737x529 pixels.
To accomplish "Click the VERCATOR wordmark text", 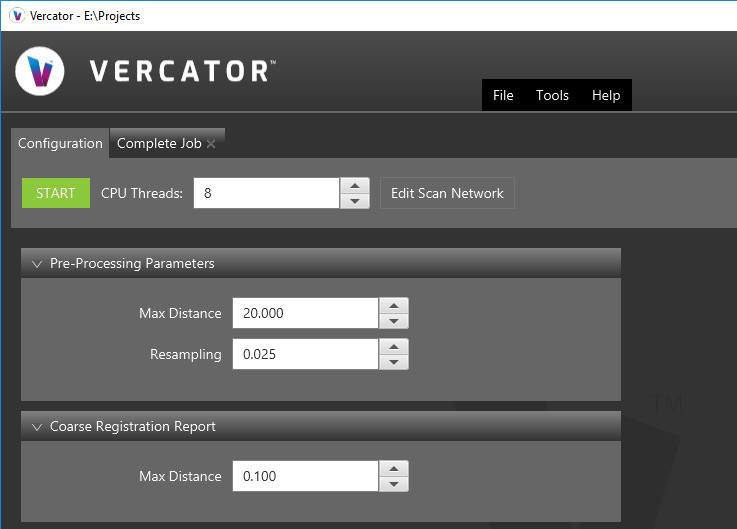I will click(x=182, y=71).
